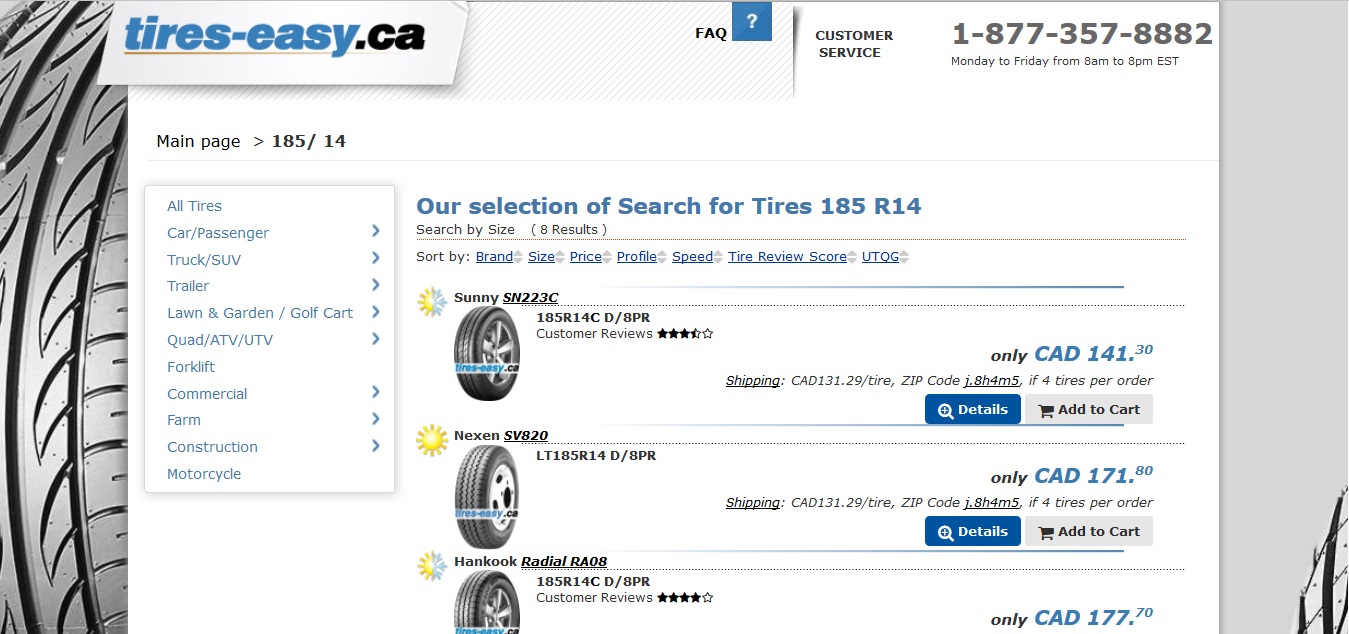Screen dimensions: 1349x634
Task: Select All Tires in the sidebar
Action: (193, 205)
